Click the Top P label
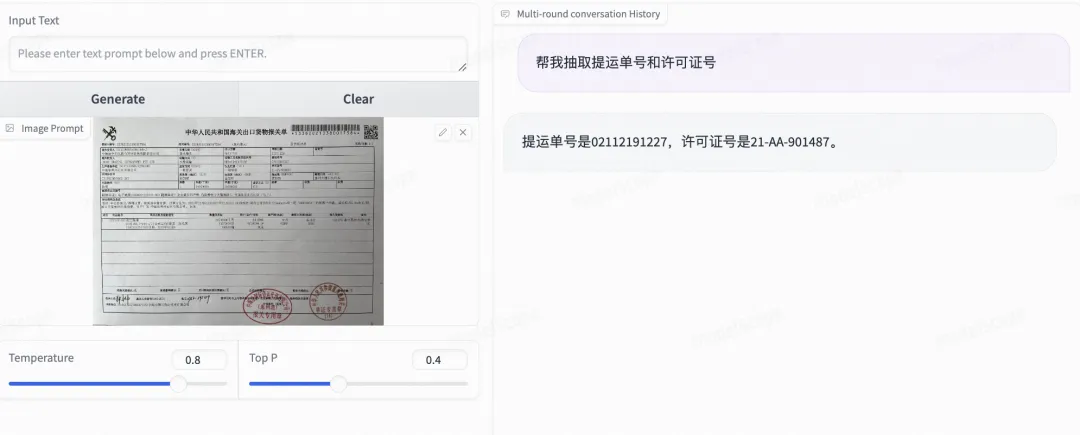The height and width of the screenshot is (435, 1080). point(263,358)
